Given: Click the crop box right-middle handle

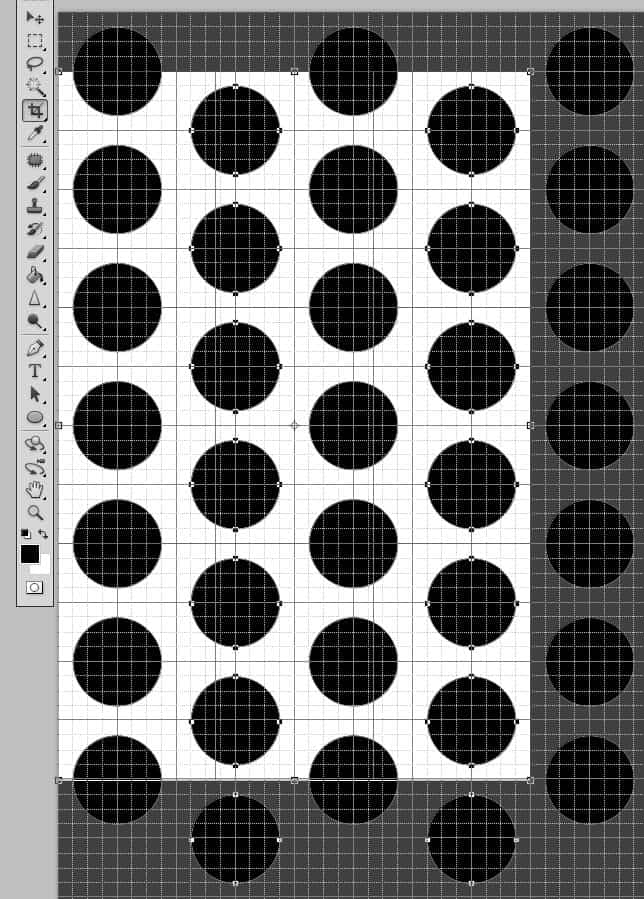Looking at the screenshot, I should coord(530,425).
